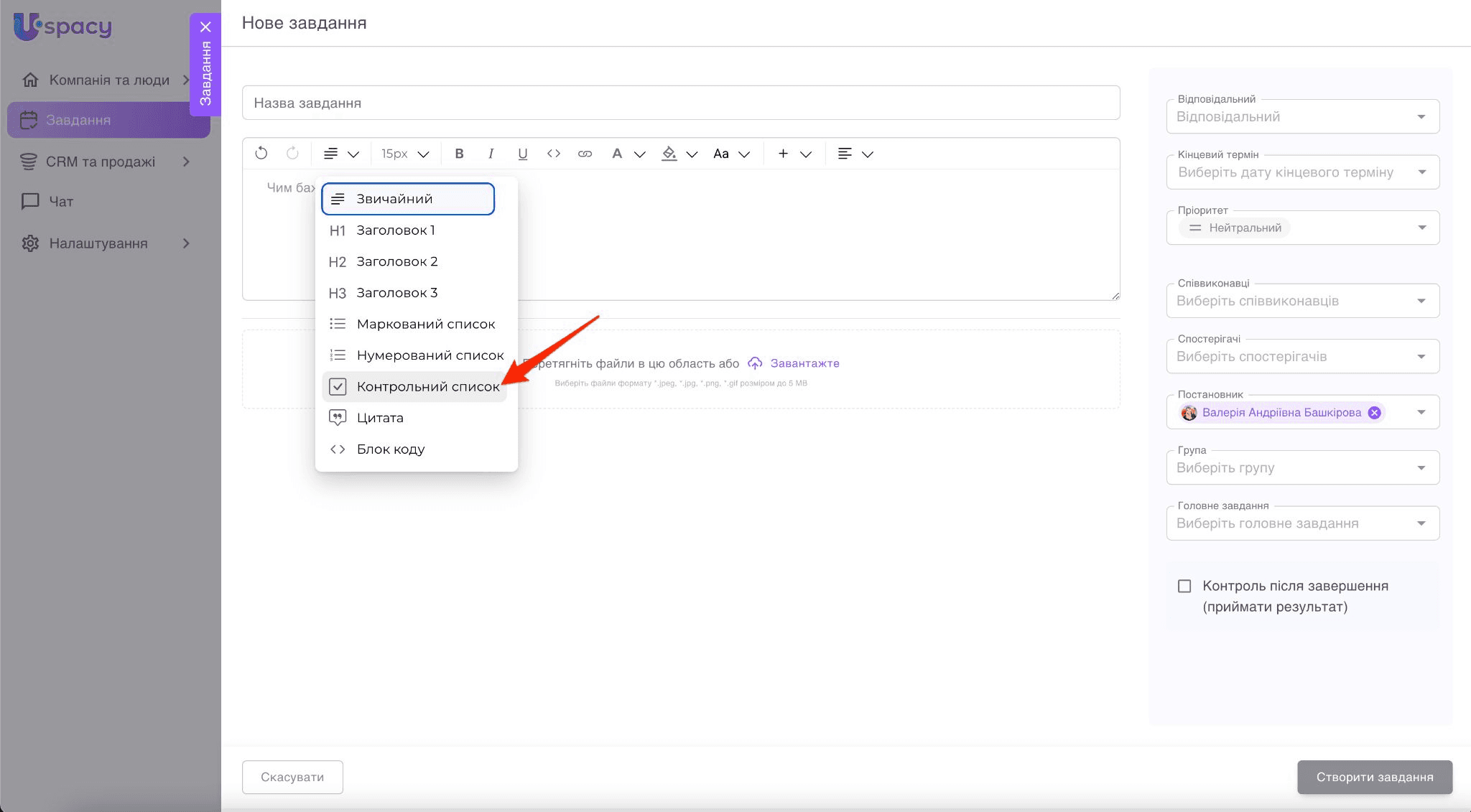
Task: Open the Відповідальний dropdown
Action: pyautogui.click(x=1302, y=117)
